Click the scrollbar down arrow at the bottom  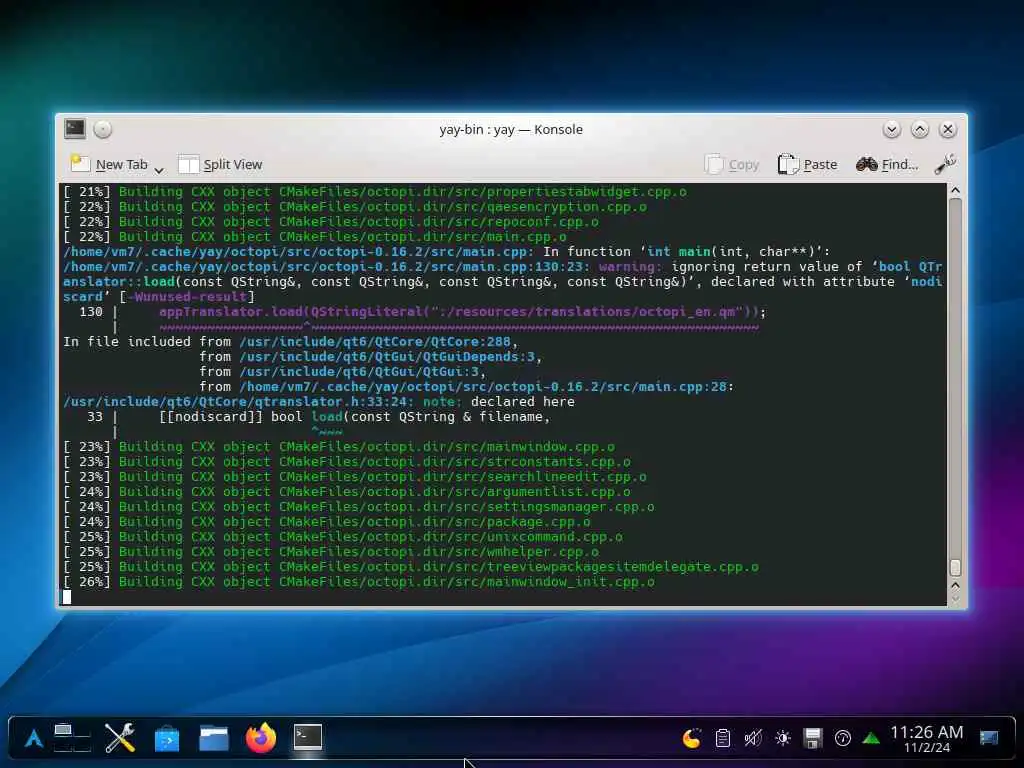tap(955, 599)
